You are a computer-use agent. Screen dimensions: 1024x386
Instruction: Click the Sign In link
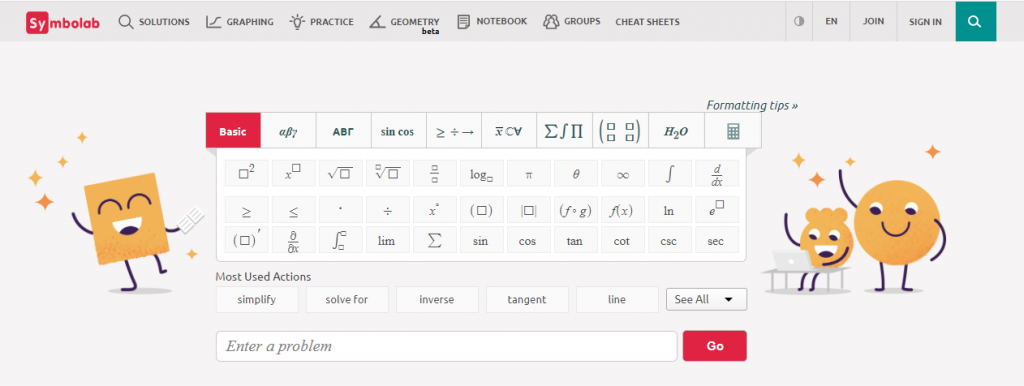pos(925,21)
